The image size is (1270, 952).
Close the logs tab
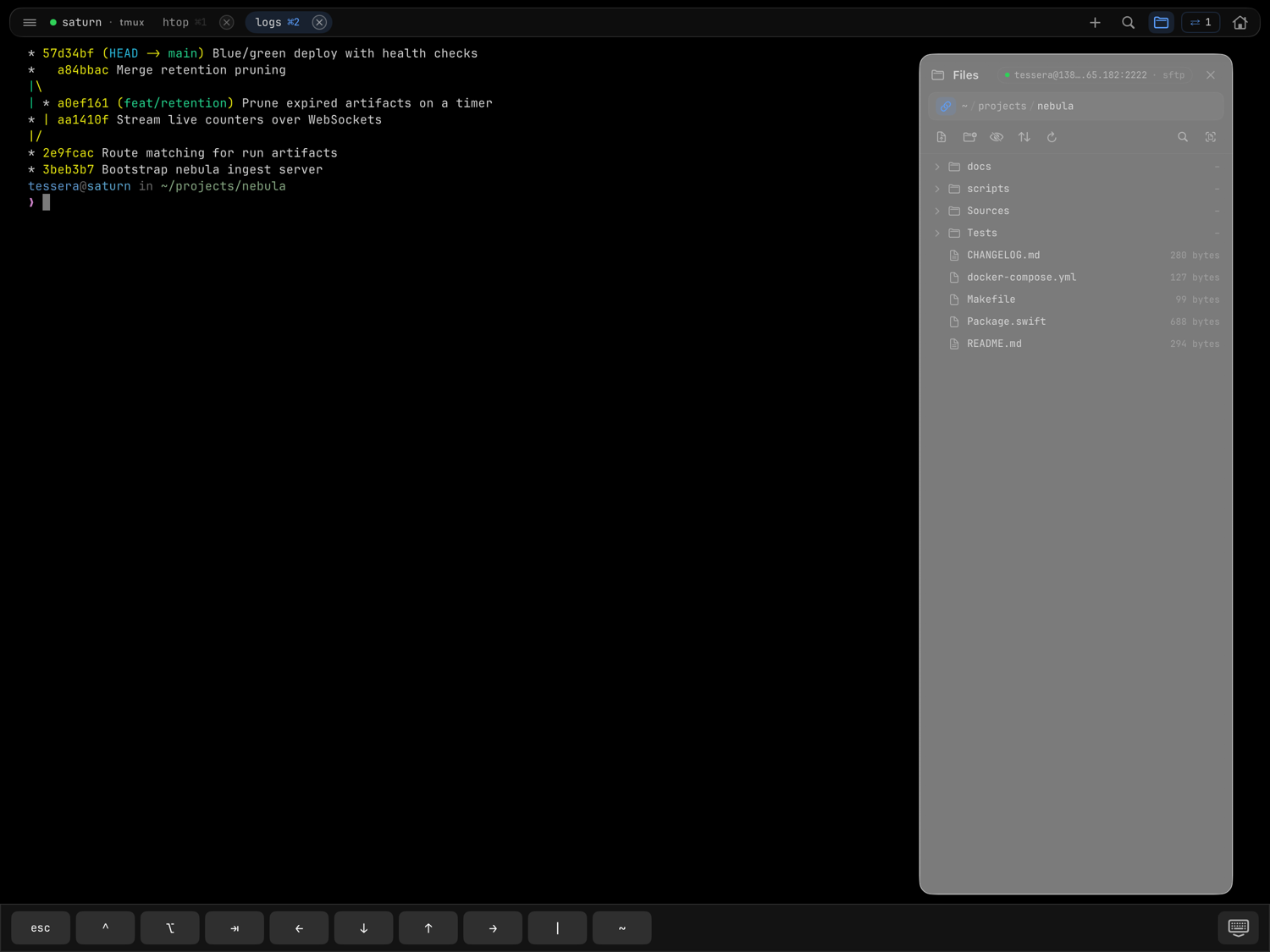(319, 23)
